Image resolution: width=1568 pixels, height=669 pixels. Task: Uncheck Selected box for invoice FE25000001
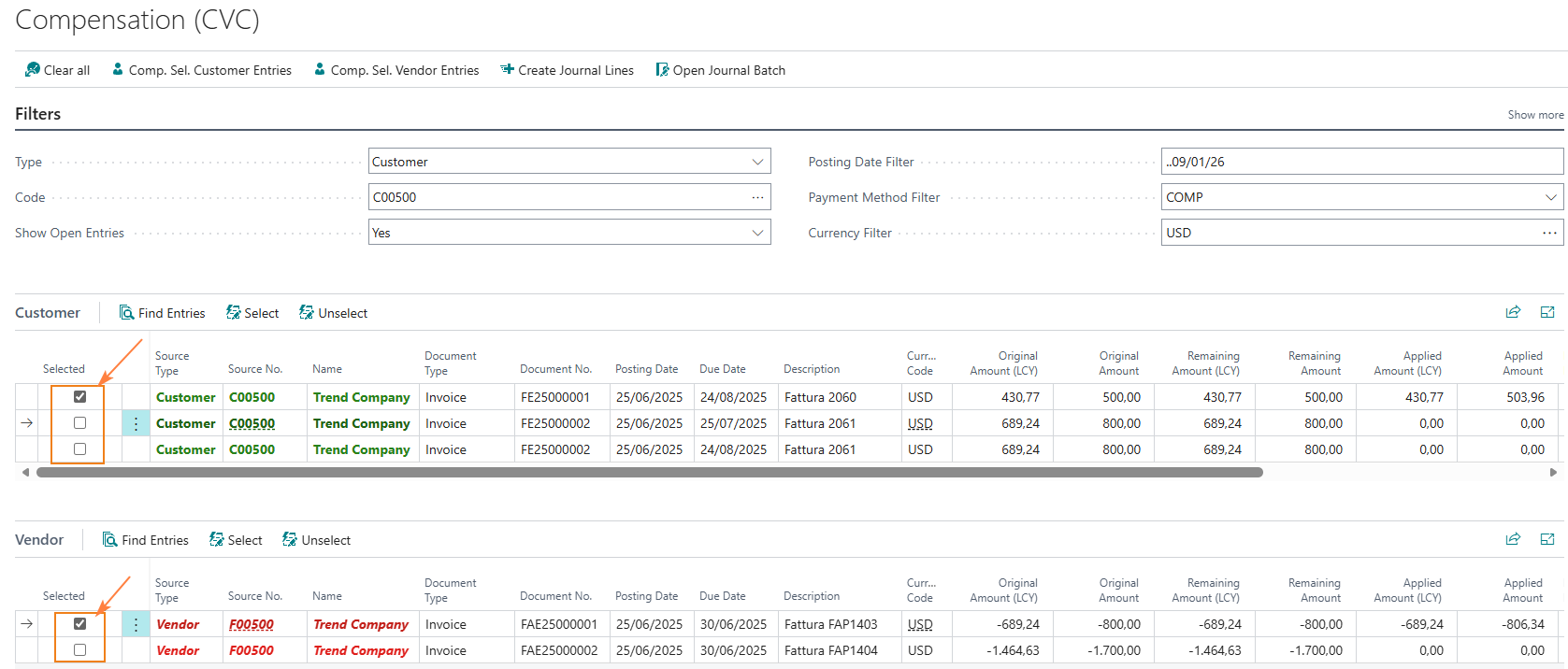point(79,397)
